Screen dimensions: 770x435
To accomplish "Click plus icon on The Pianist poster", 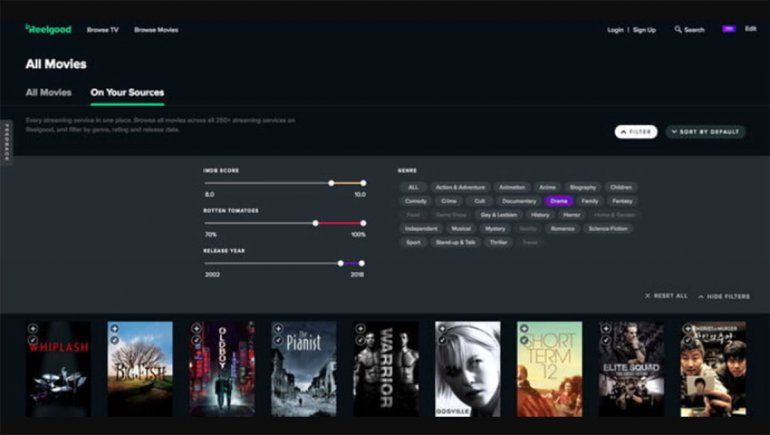I will pyautogui.click(x=278, y=328).
